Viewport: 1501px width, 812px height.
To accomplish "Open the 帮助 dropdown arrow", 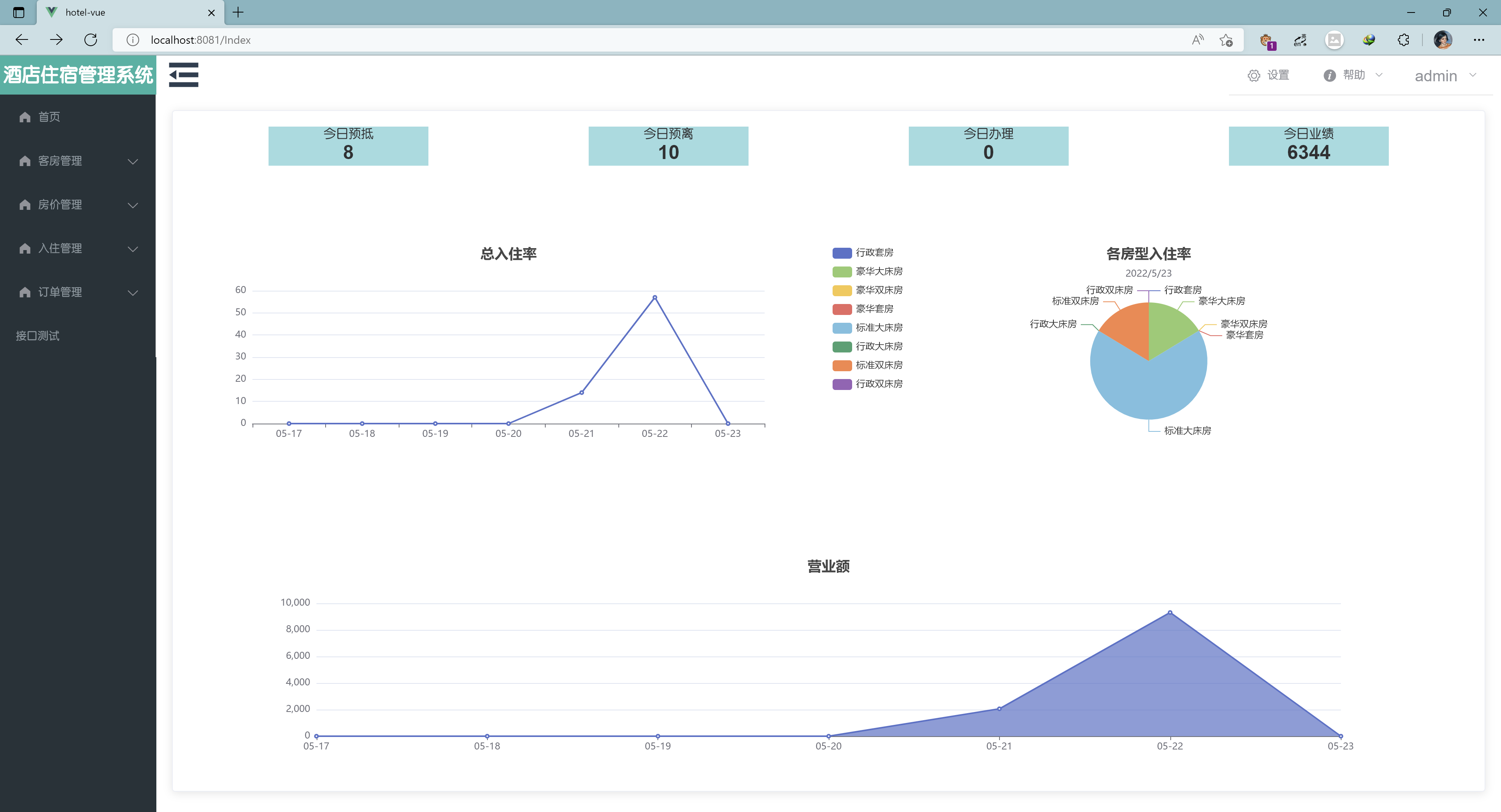I will (x=1379, y=75).
